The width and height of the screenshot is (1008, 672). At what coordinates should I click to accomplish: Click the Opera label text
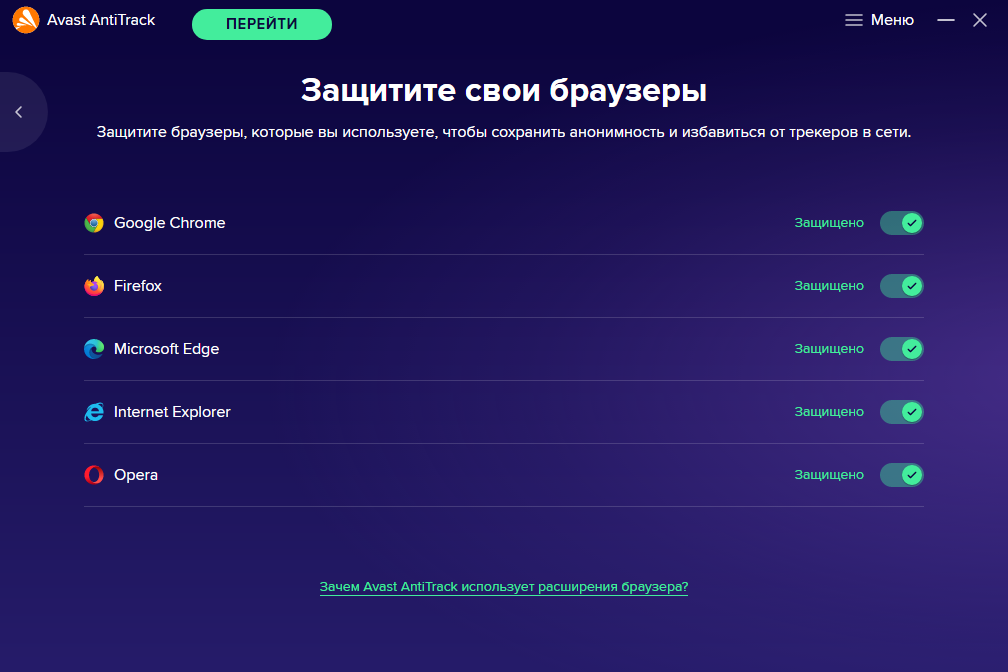[136, 475]
